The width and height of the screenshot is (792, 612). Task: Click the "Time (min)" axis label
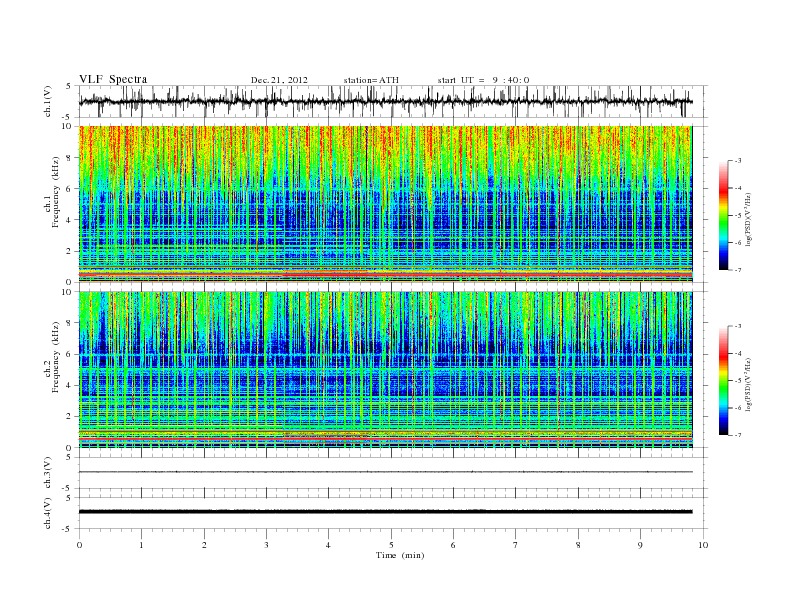[x=400, y=555]
